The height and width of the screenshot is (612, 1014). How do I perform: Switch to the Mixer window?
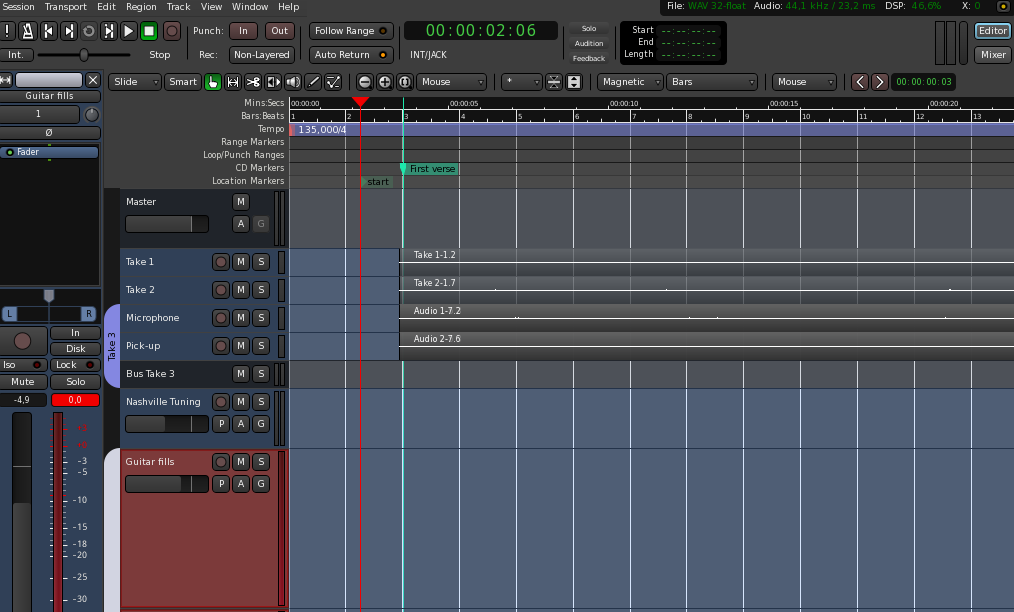coord(992,55)
